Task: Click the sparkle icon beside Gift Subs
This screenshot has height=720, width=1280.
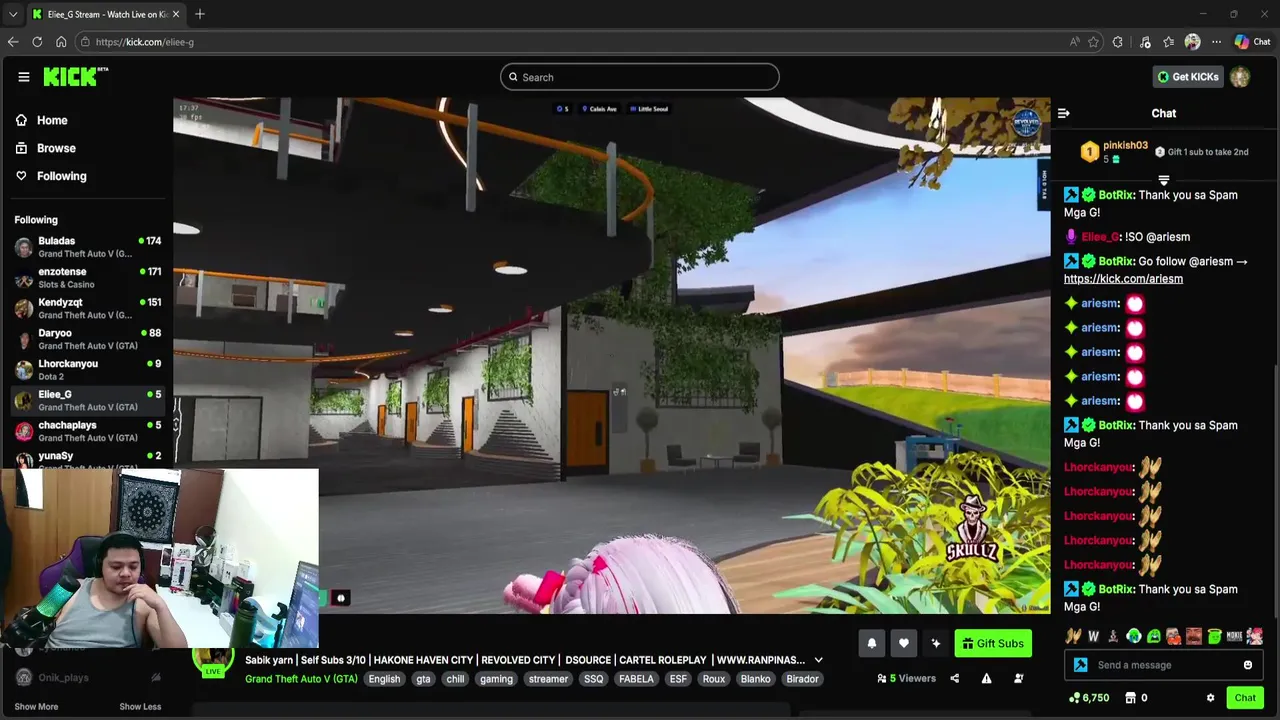Action: tap(936, 644)
